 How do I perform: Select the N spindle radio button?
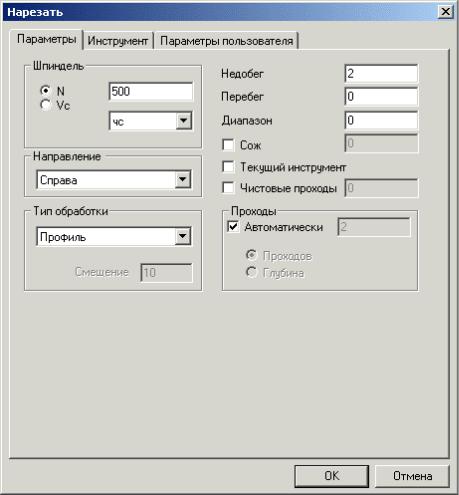pos(45,91)
